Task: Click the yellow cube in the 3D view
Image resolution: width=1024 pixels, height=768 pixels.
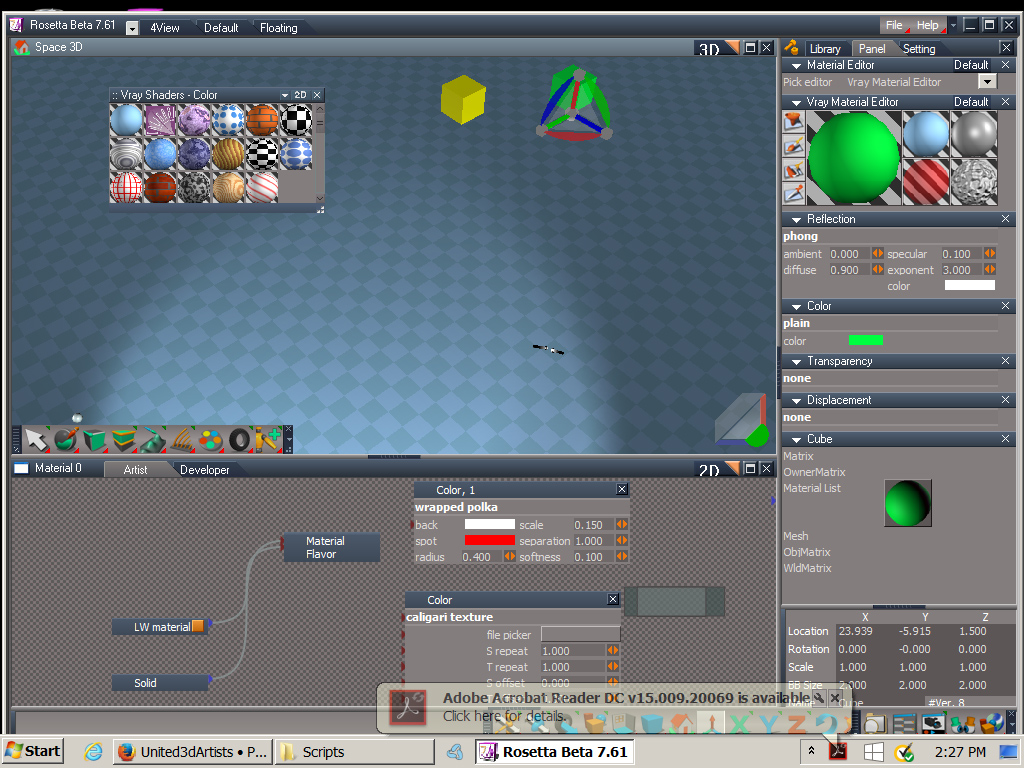Action: pos(463,99)
